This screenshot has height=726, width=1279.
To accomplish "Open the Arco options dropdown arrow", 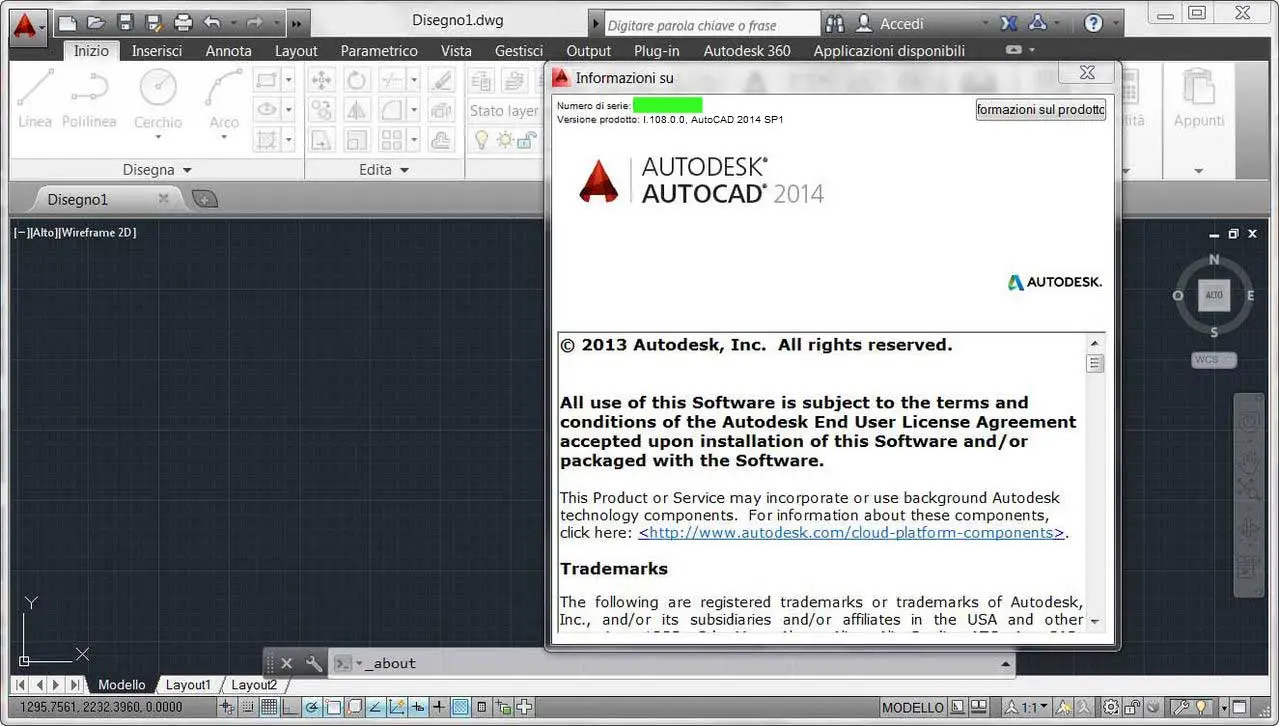I will coord(224,139).
